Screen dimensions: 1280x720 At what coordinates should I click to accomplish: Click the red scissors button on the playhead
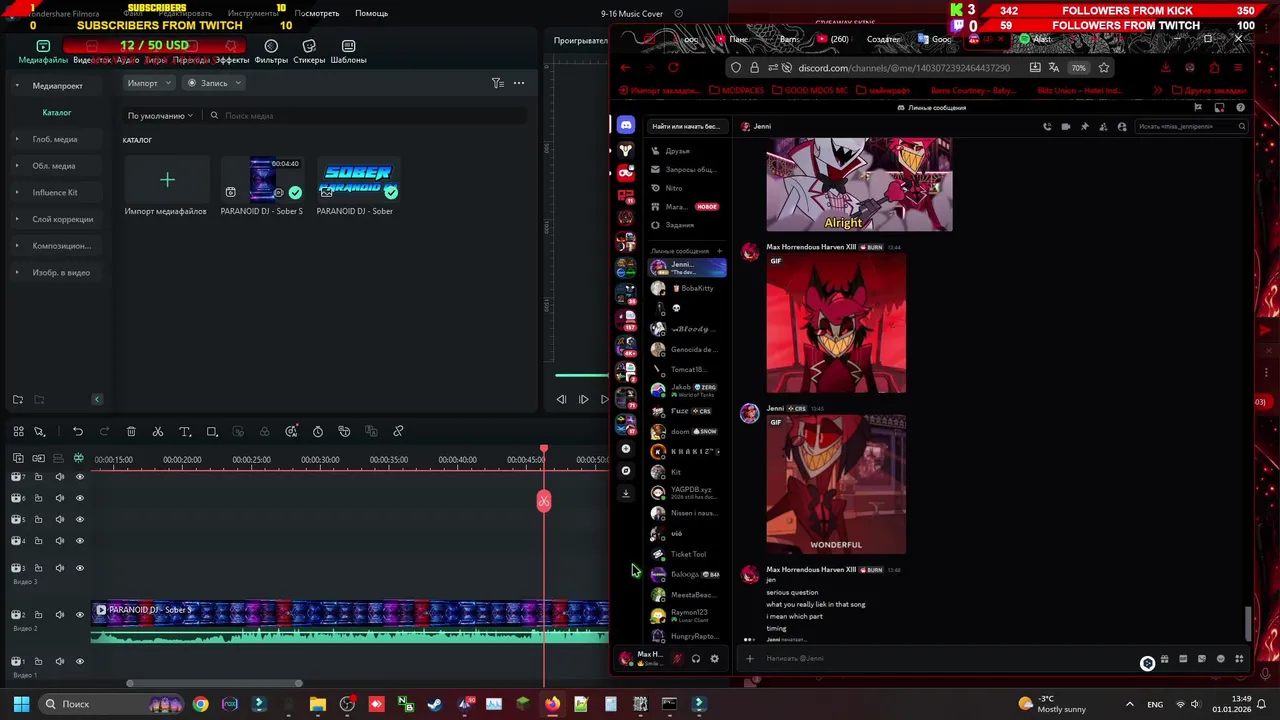544,501
